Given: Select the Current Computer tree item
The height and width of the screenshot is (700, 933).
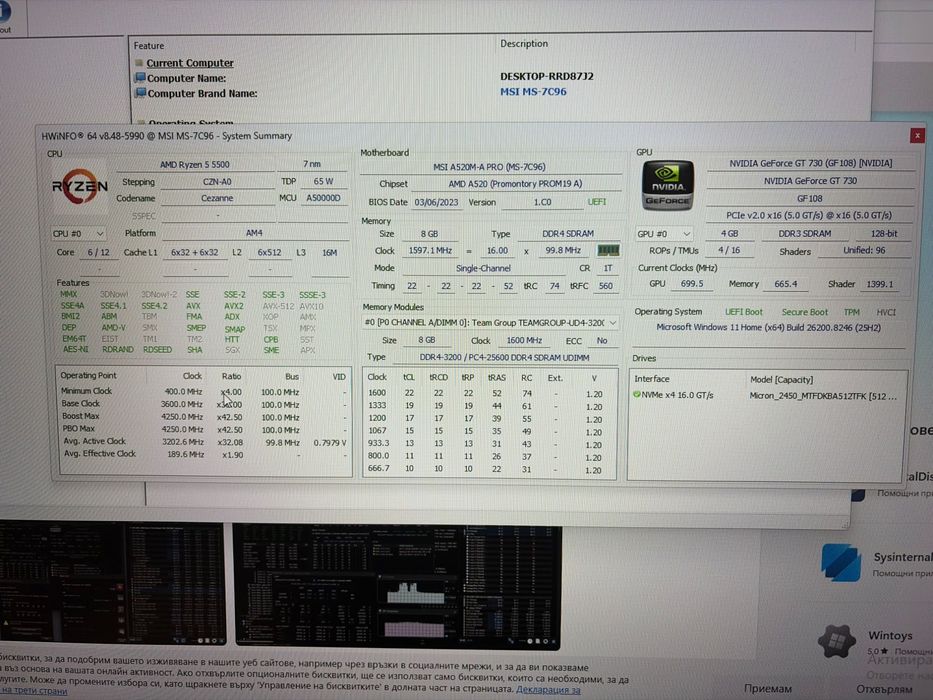Looking at the screenshot, I should pyautogui.click(x=190, y=62).
